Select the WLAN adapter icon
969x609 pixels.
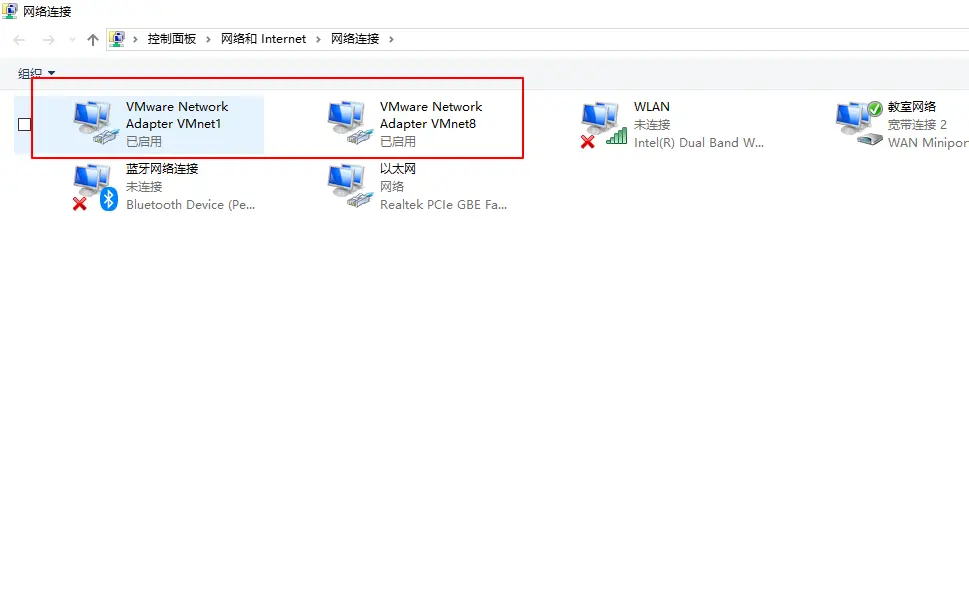(x=604, y=124)
